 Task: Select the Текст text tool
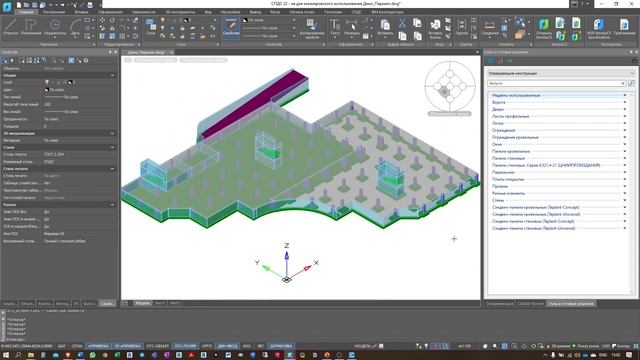coord(335,27)
